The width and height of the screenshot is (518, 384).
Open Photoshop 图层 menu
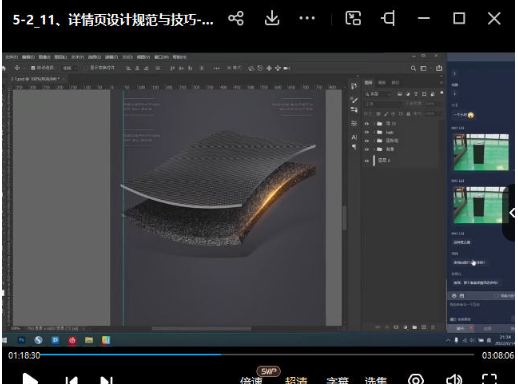point(60,57)
